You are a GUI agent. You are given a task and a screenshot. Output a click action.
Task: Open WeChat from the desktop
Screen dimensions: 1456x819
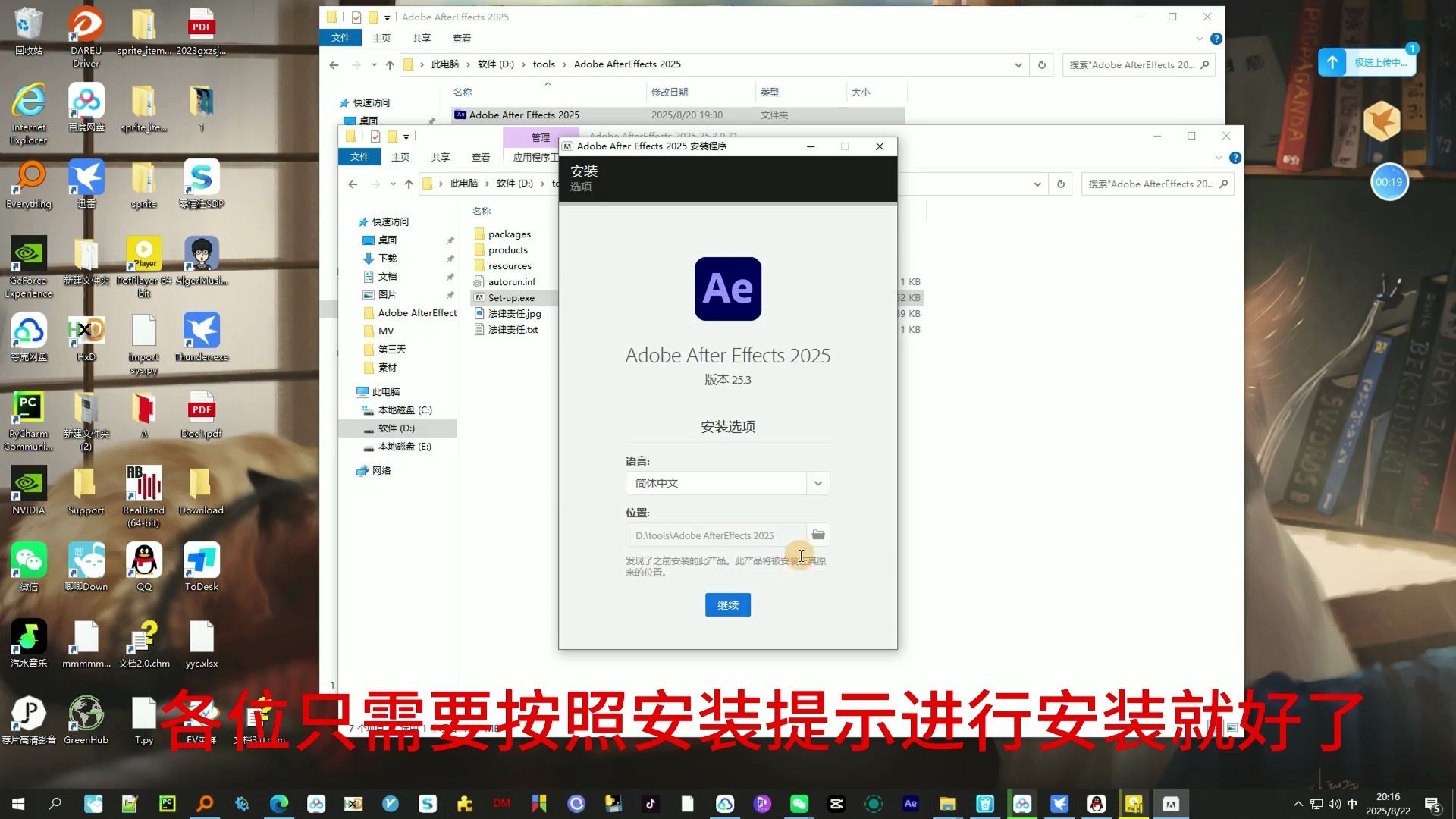pyautogui.click(x=28, y=561)
